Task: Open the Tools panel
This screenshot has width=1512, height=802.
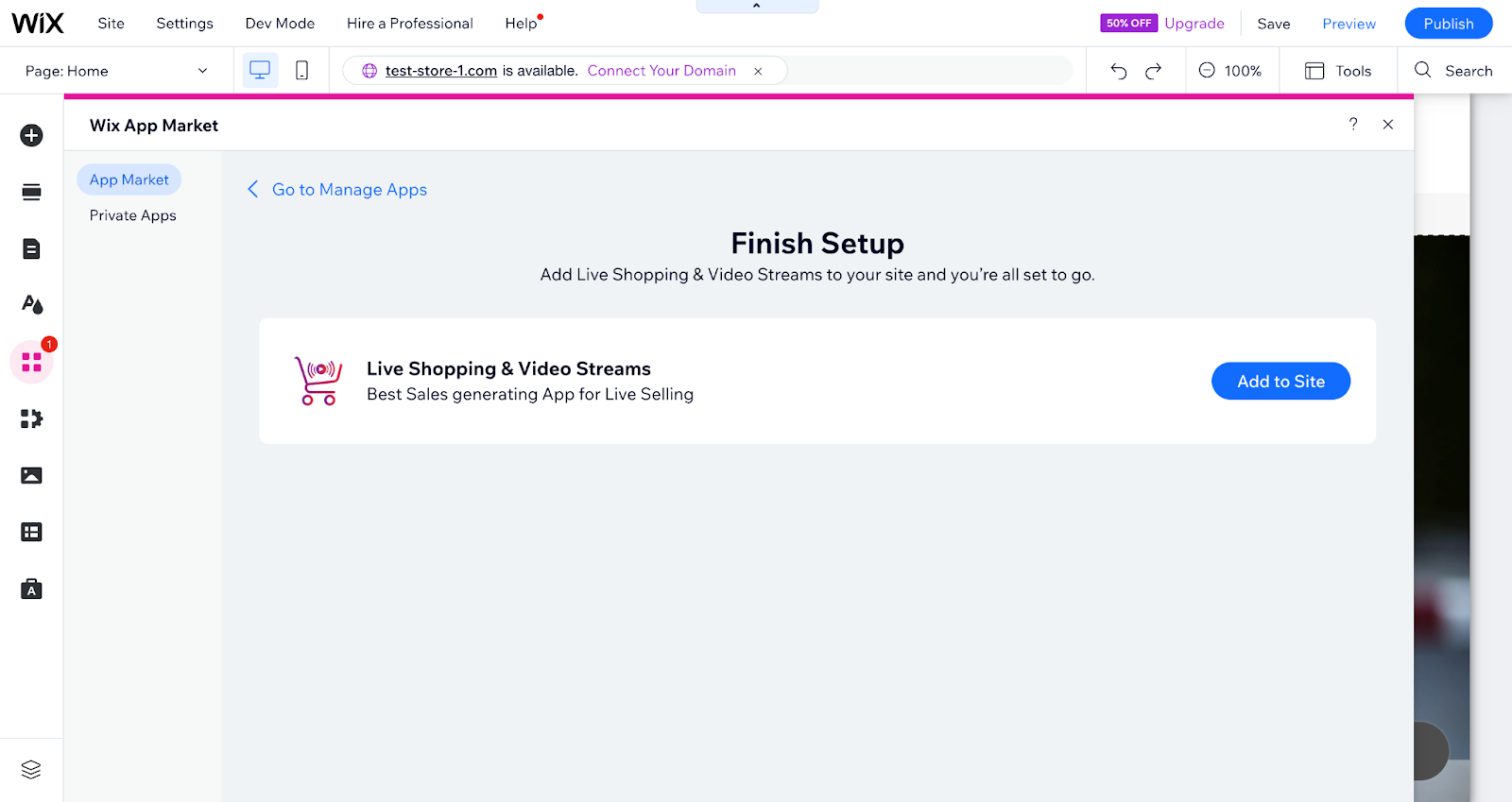Action: click(1338, 71)
